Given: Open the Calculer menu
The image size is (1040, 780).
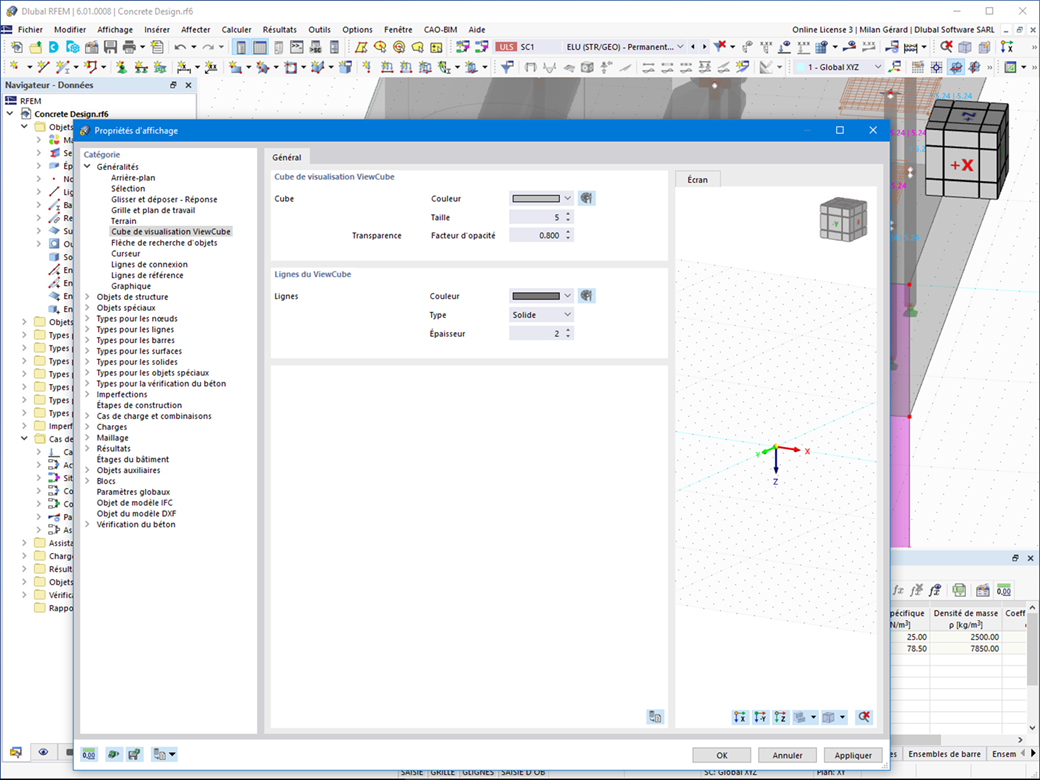Looking at the screenshot, I should click(236, 30).
